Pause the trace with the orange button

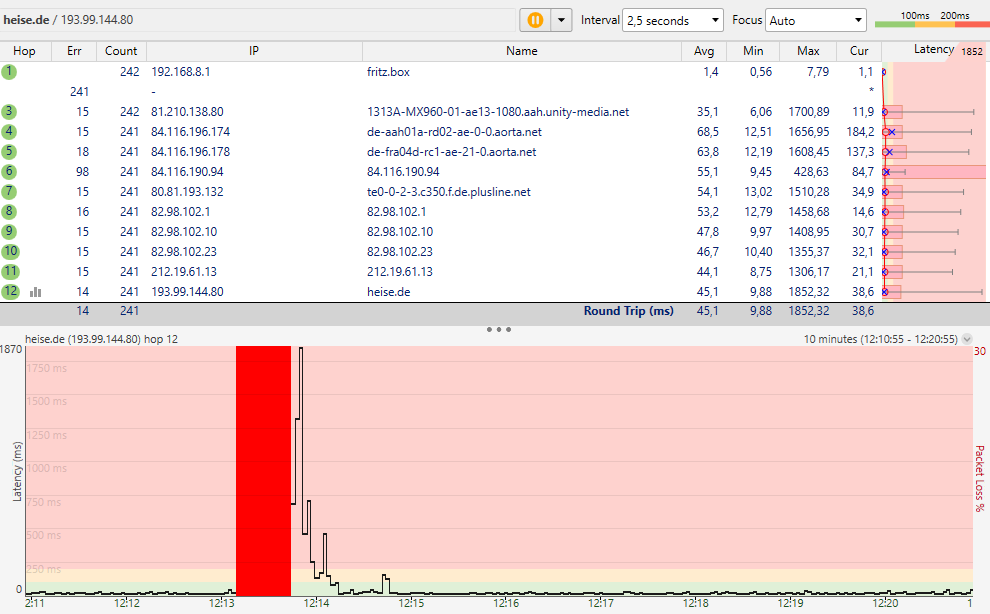[535, 20]
